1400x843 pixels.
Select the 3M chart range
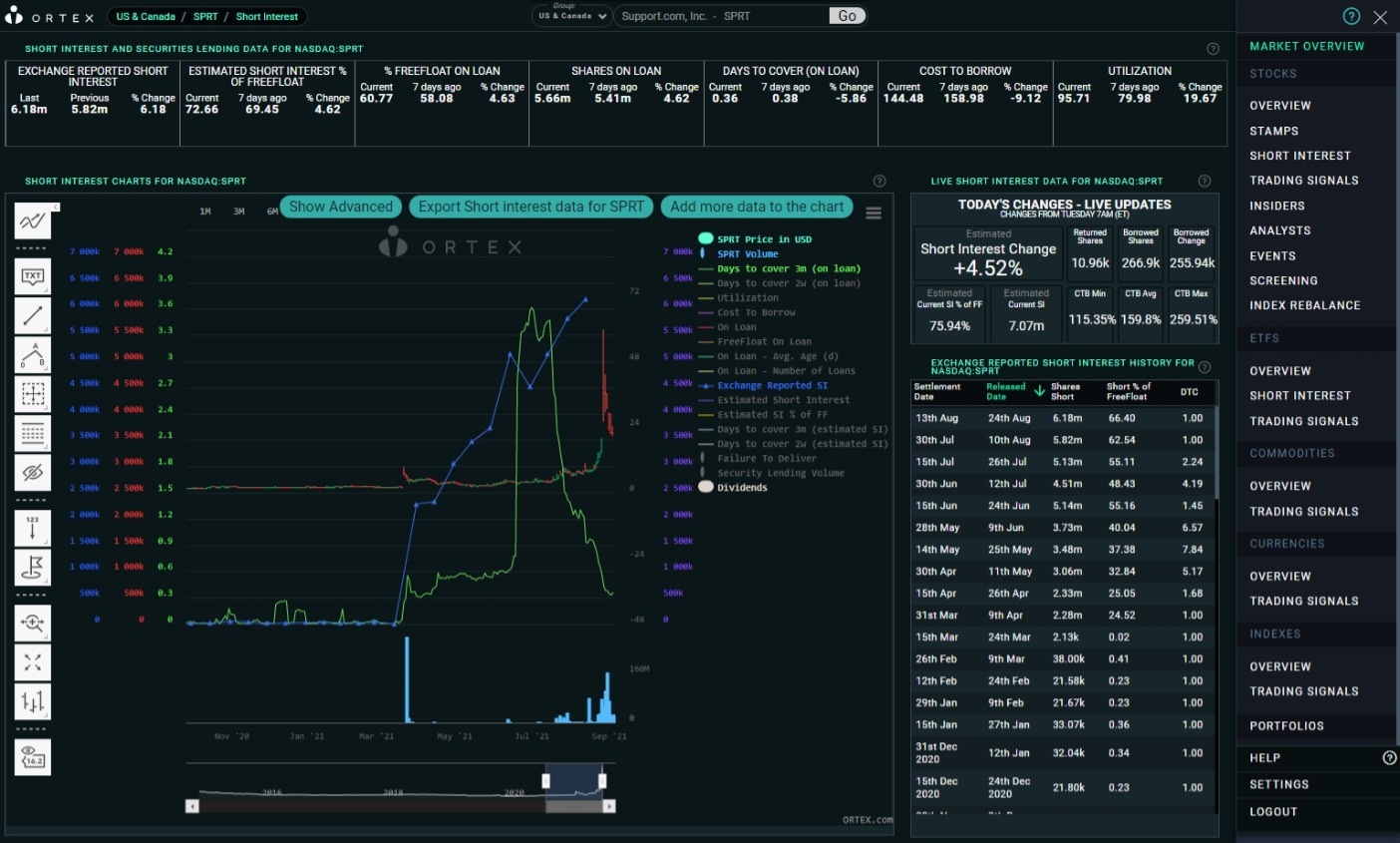[239, 211]
